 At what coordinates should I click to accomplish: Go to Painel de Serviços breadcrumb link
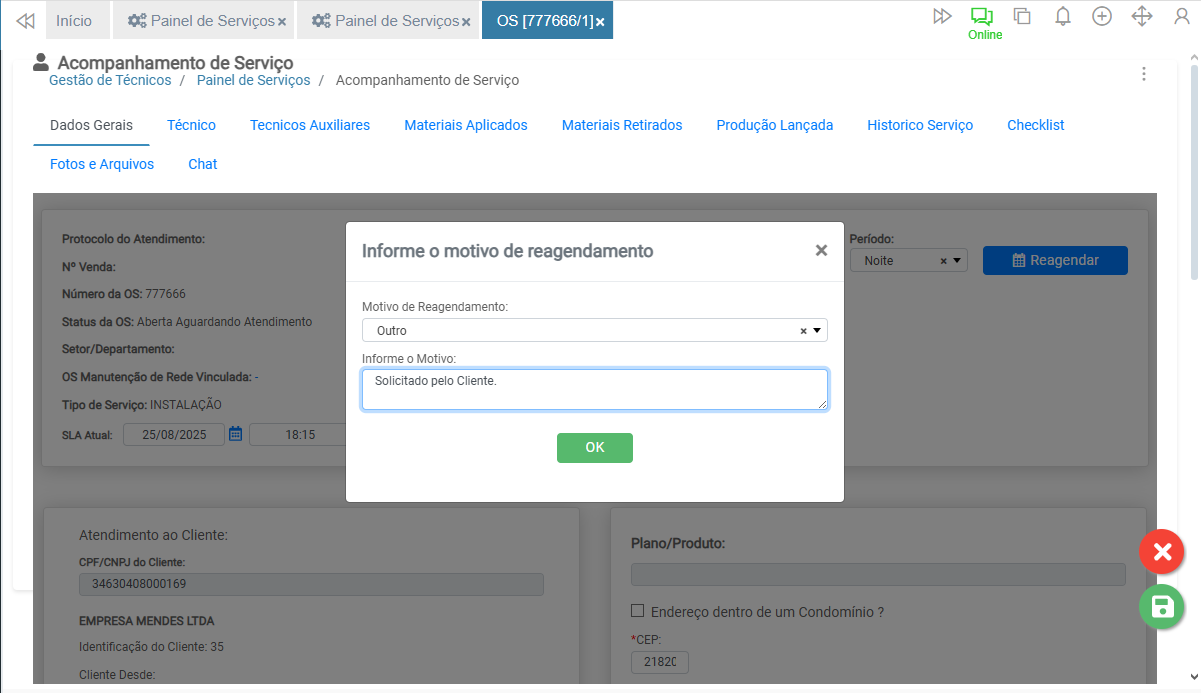(253, 80)
